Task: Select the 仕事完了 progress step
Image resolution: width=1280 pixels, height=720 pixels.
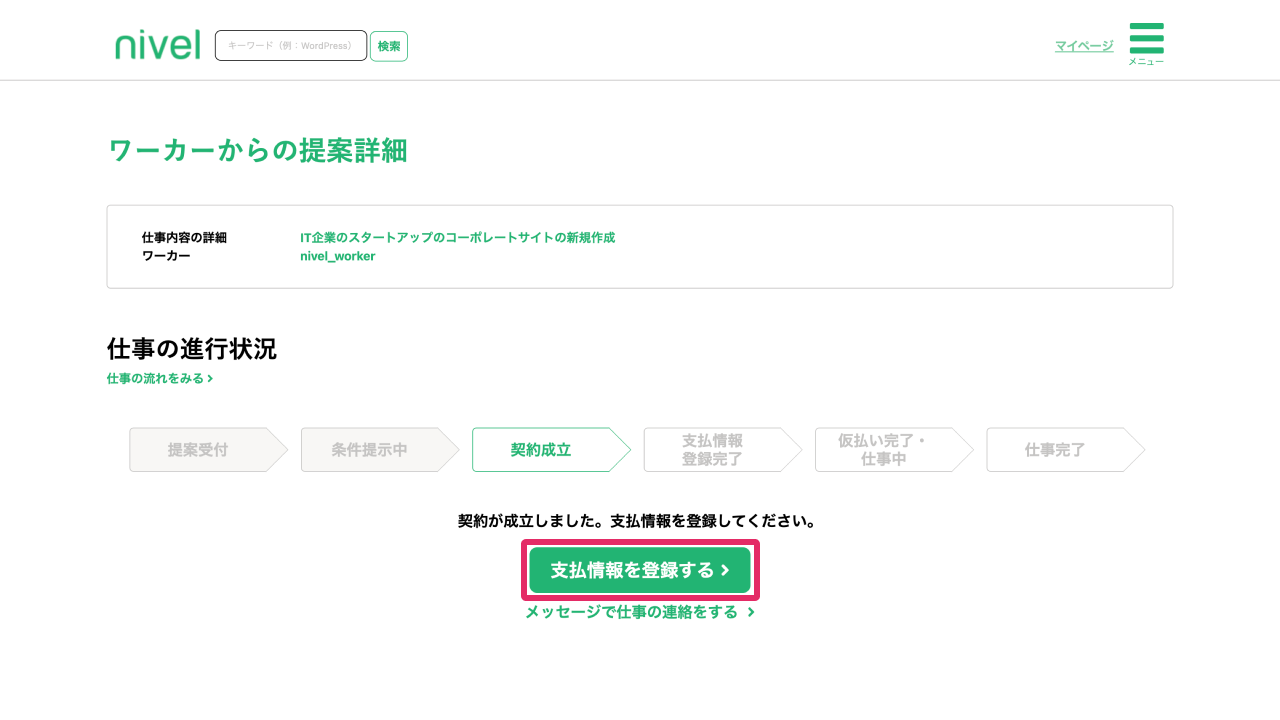Action: tap(1066, 450)
